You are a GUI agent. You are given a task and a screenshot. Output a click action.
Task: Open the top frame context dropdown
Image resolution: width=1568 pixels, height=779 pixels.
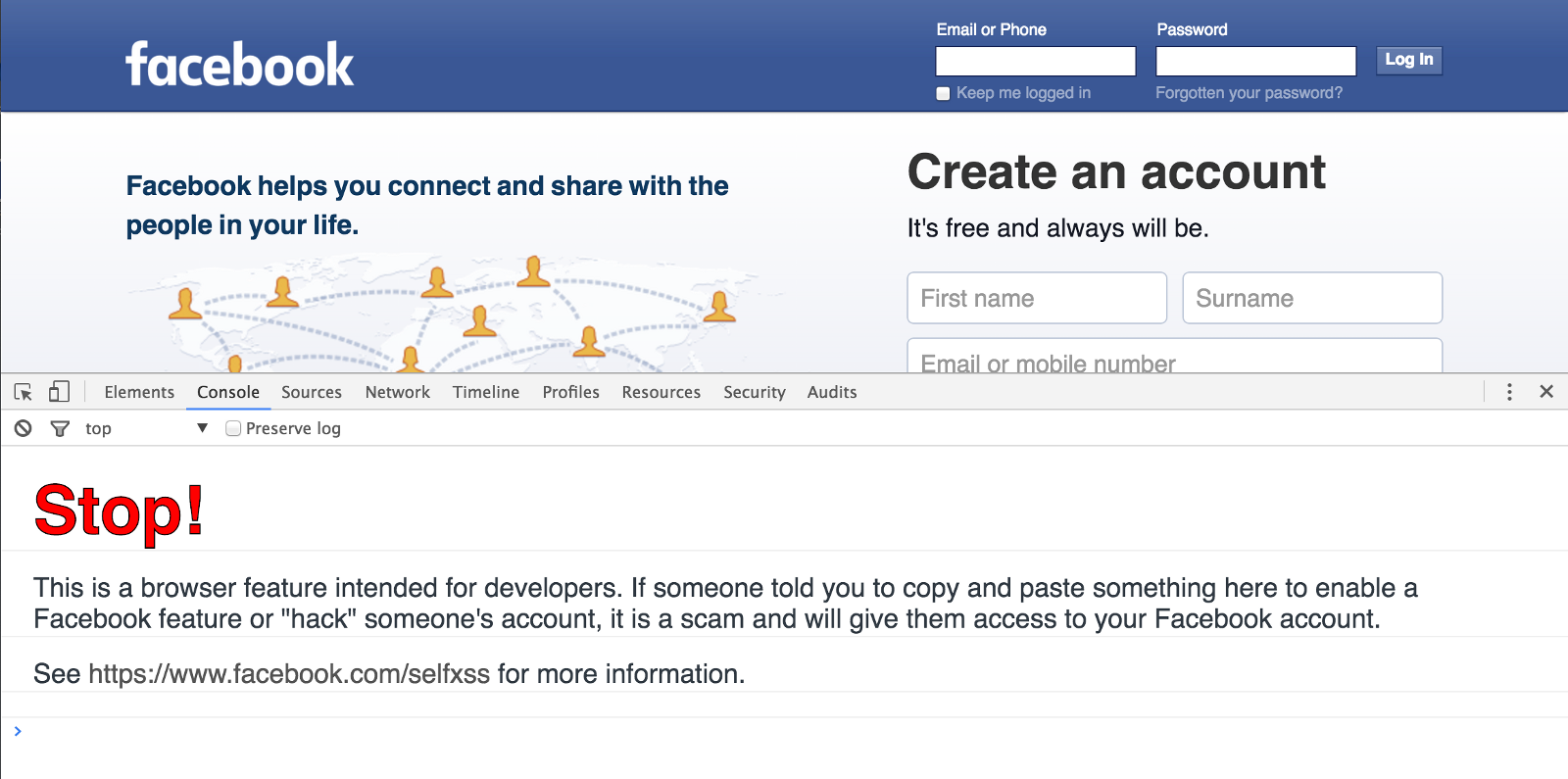click(x=147, y=428)
